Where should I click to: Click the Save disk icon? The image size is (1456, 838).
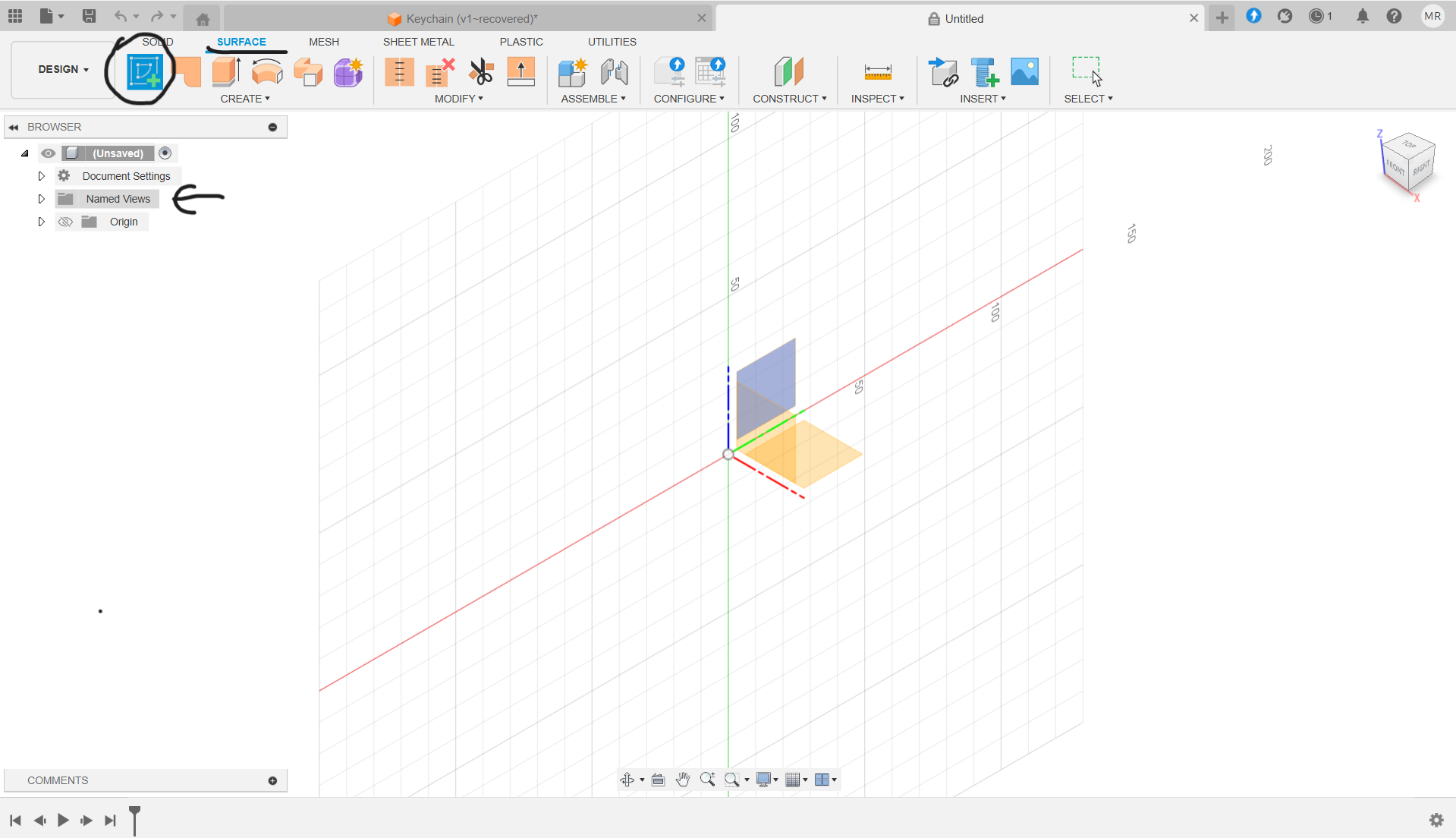89,16
